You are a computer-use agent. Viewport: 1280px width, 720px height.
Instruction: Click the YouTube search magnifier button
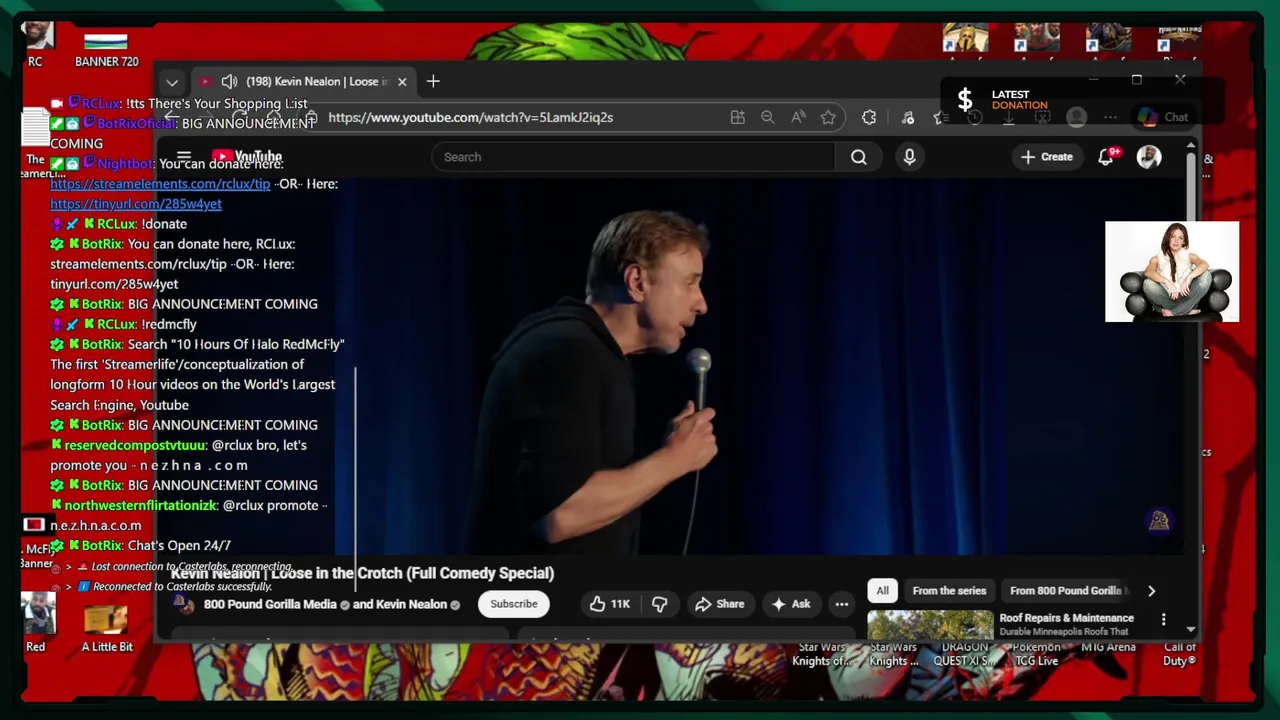point(858,157)
